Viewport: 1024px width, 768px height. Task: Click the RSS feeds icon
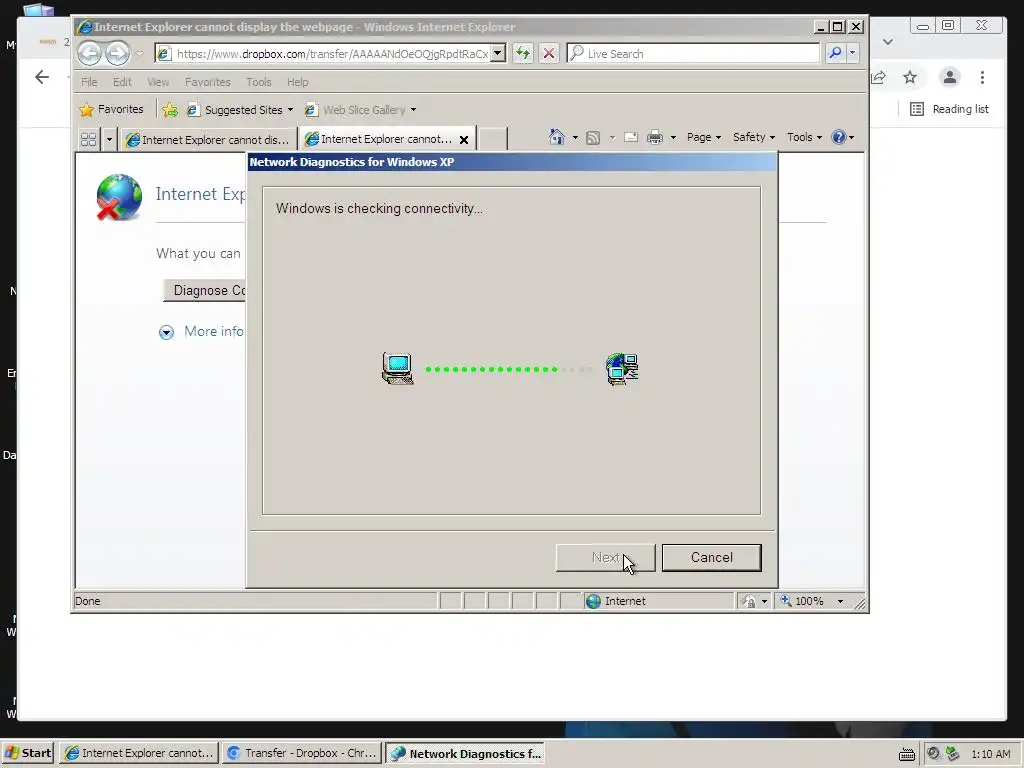(593, 138)
